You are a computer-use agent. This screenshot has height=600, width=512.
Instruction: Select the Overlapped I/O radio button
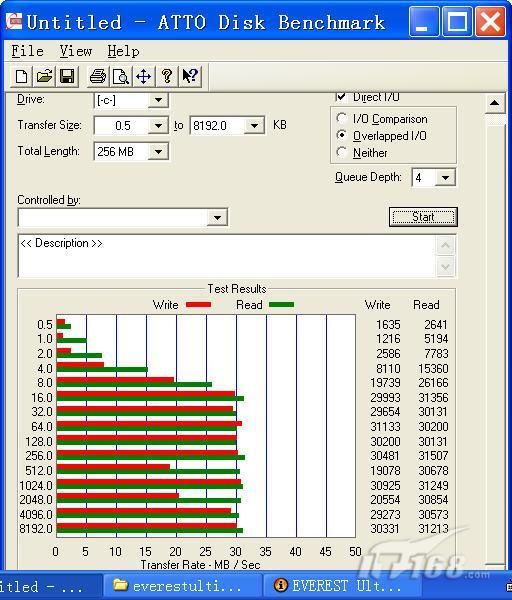click(342, 135)
